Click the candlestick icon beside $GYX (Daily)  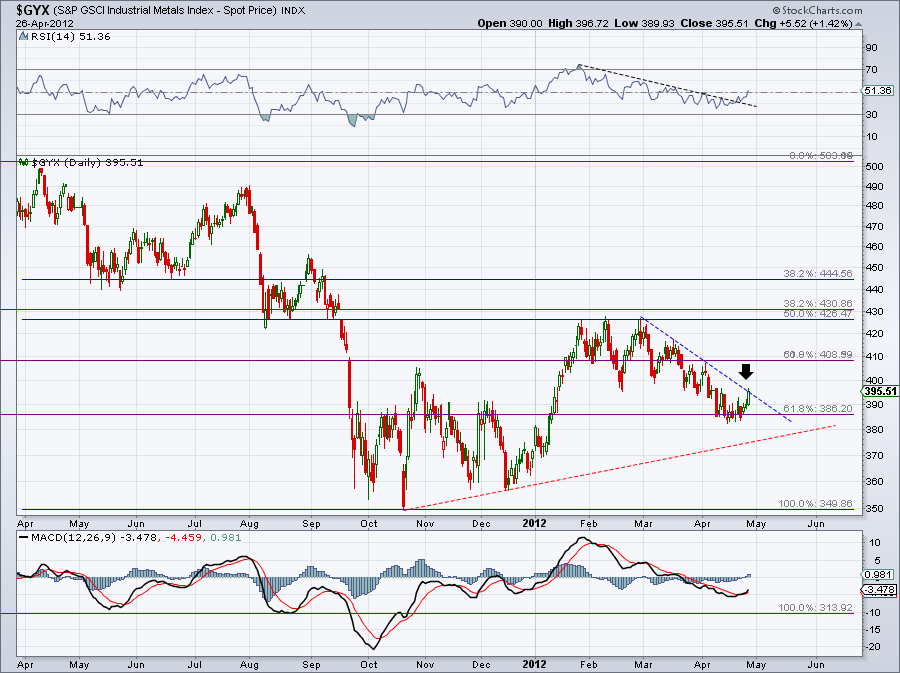point(24,162)
